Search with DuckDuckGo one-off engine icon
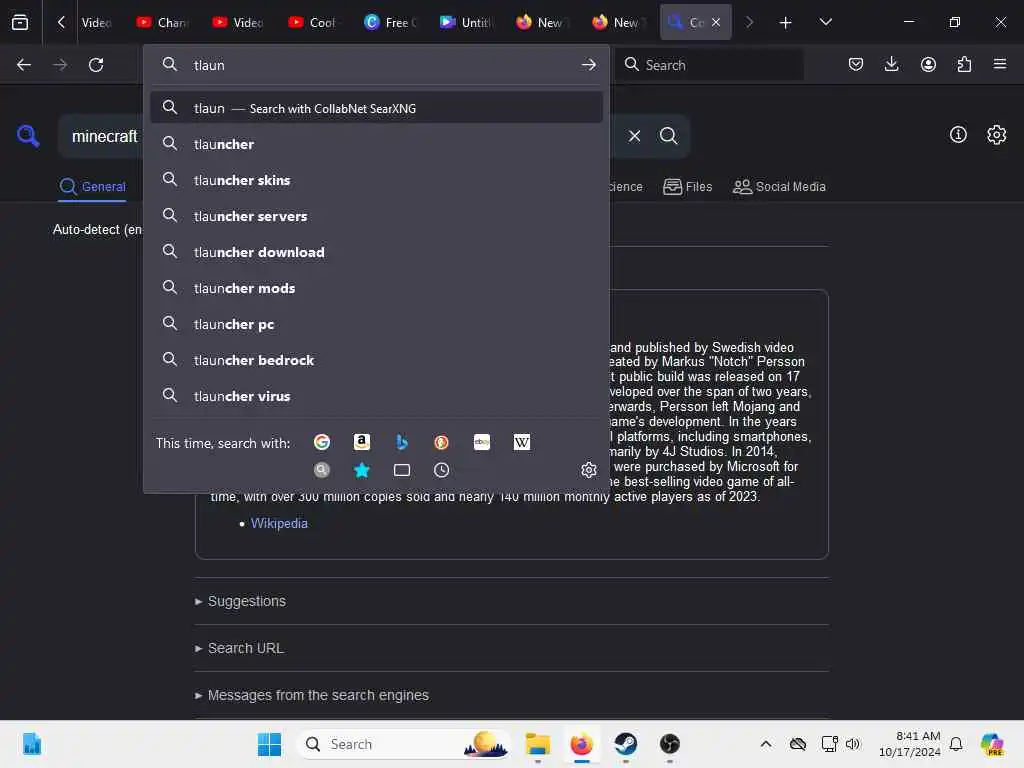 click(x=441, y=442)
